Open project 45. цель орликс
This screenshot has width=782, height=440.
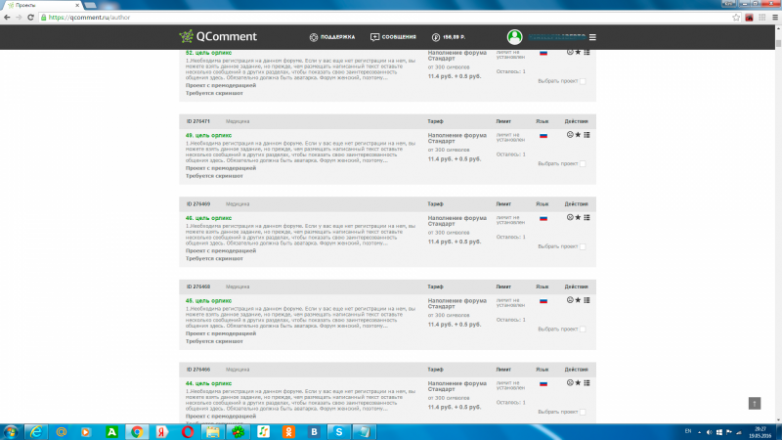tap(208, 301)
